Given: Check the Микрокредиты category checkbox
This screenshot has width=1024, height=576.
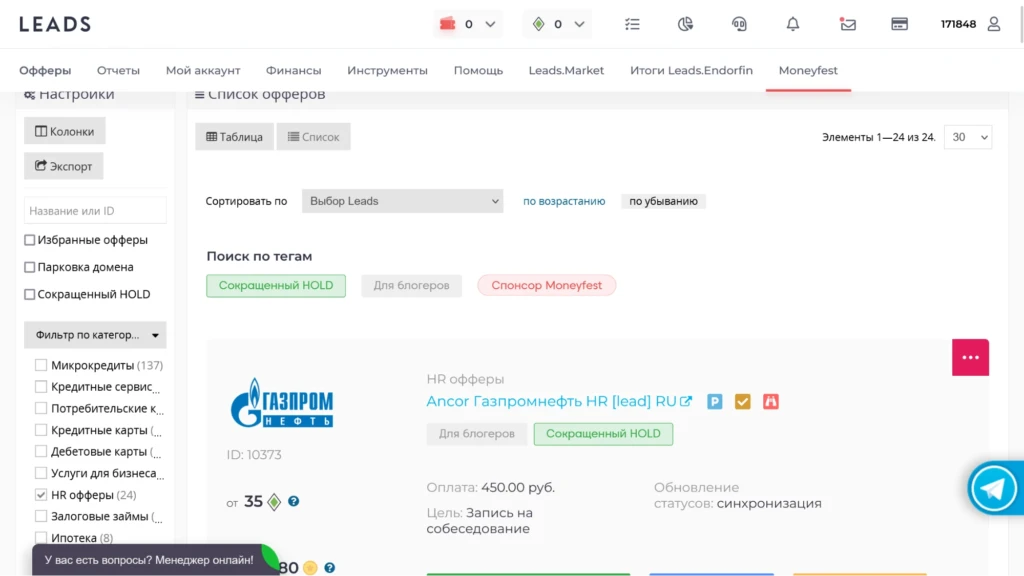Looking at the screenshot, I should coord(41,365).
